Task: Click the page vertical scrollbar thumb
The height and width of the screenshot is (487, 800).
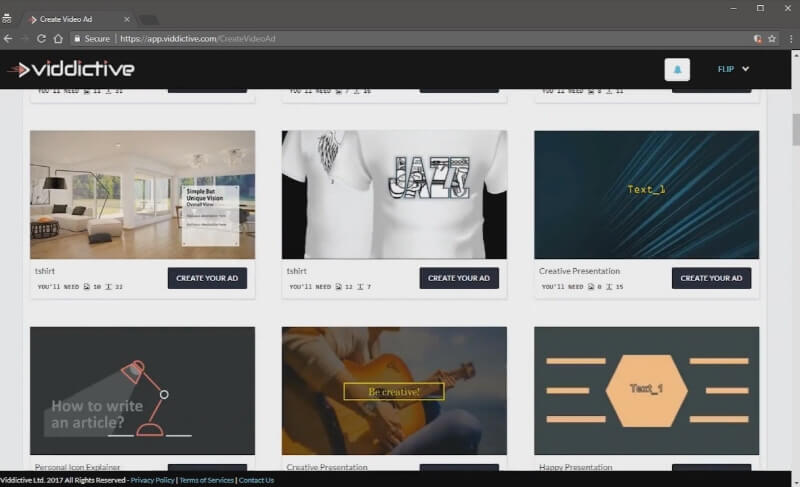Action: (x=795, y=129)
